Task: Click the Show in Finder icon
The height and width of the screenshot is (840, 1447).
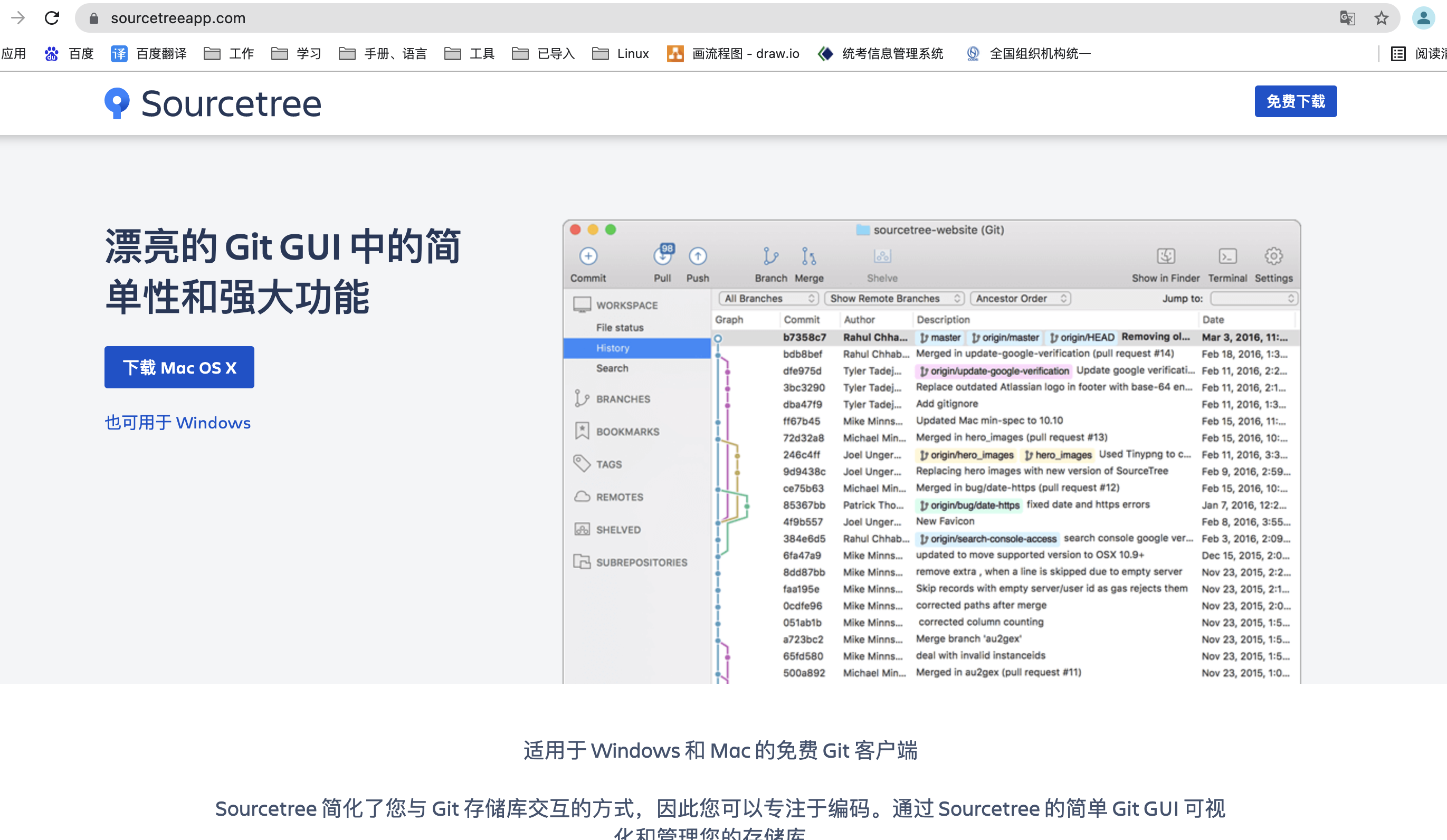Action: [1166, 256]
